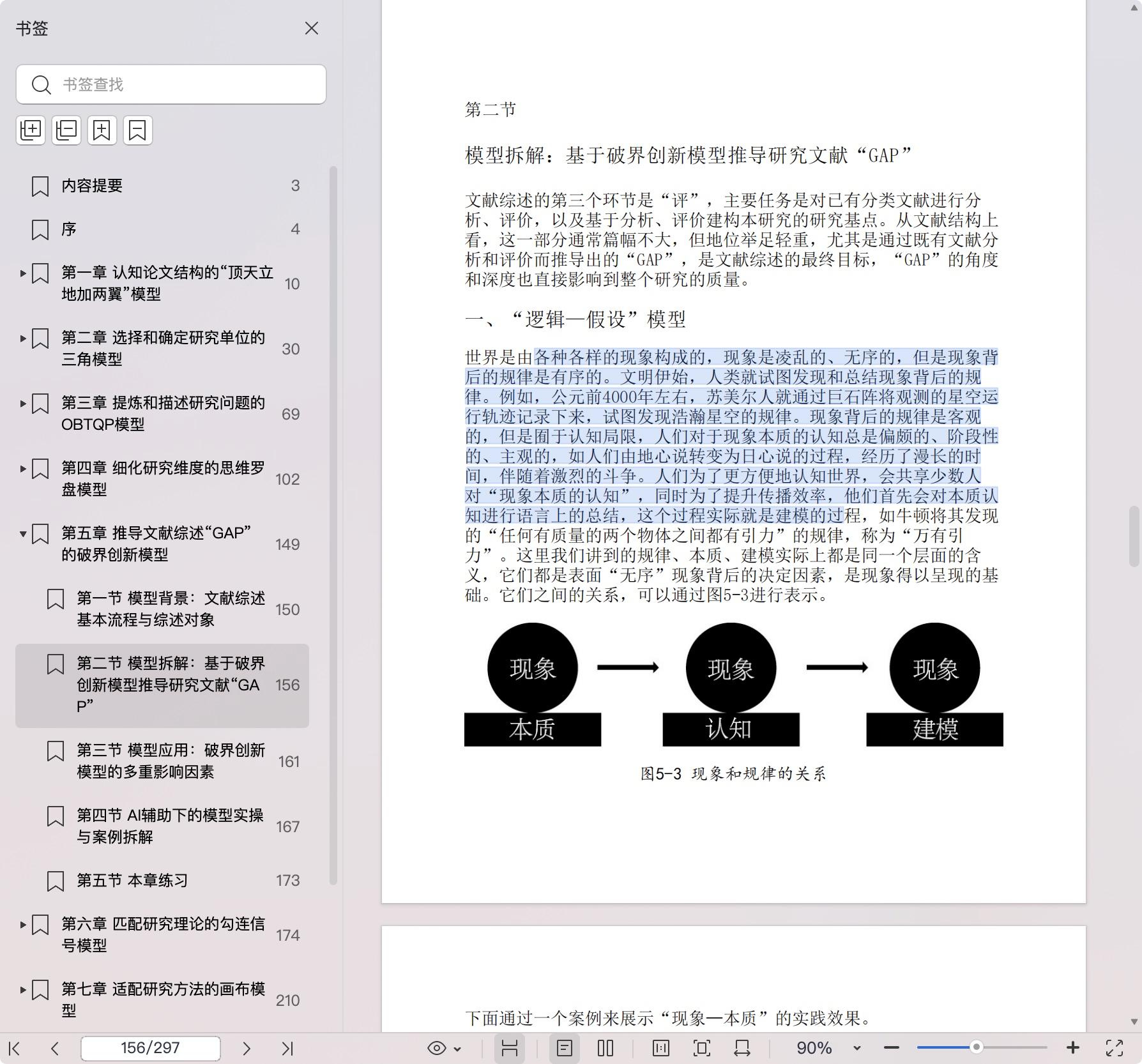This screenshot has height=1064, width=1142.
Task: Go to next page
Action: point(247,1048)
